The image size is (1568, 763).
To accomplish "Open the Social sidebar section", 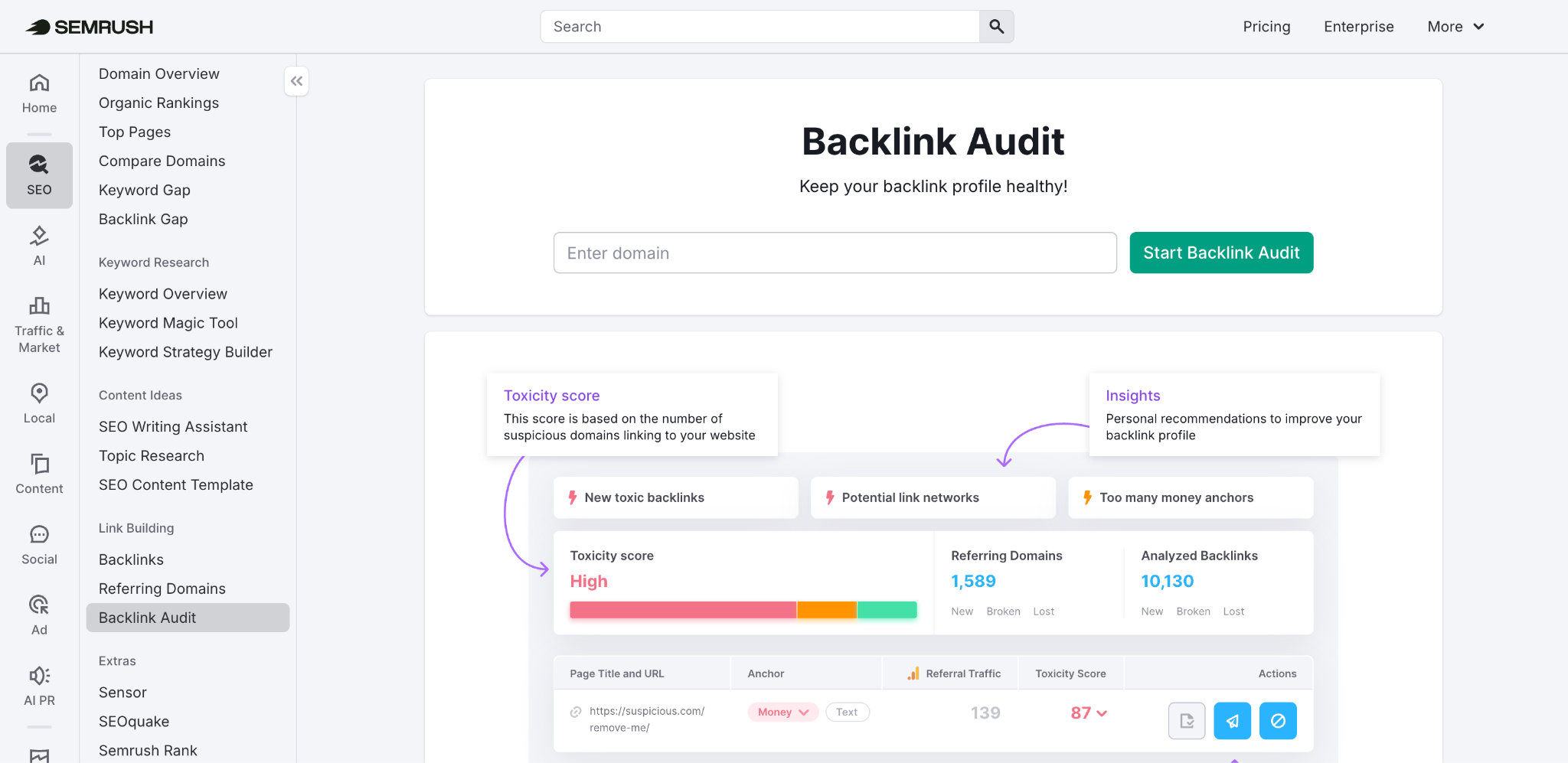I will coord(39,545).
